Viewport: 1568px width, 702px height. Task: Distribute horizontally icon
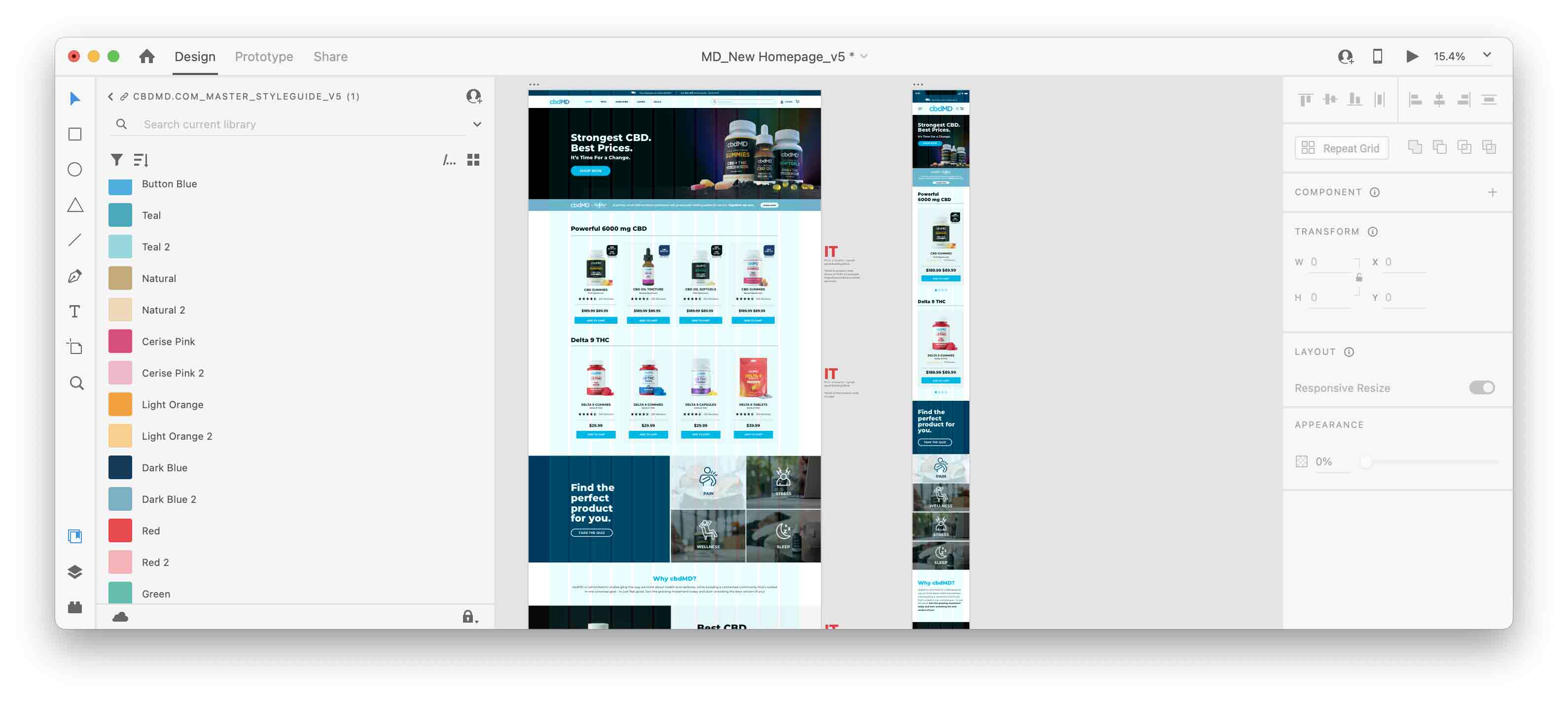click(1379, 100)
